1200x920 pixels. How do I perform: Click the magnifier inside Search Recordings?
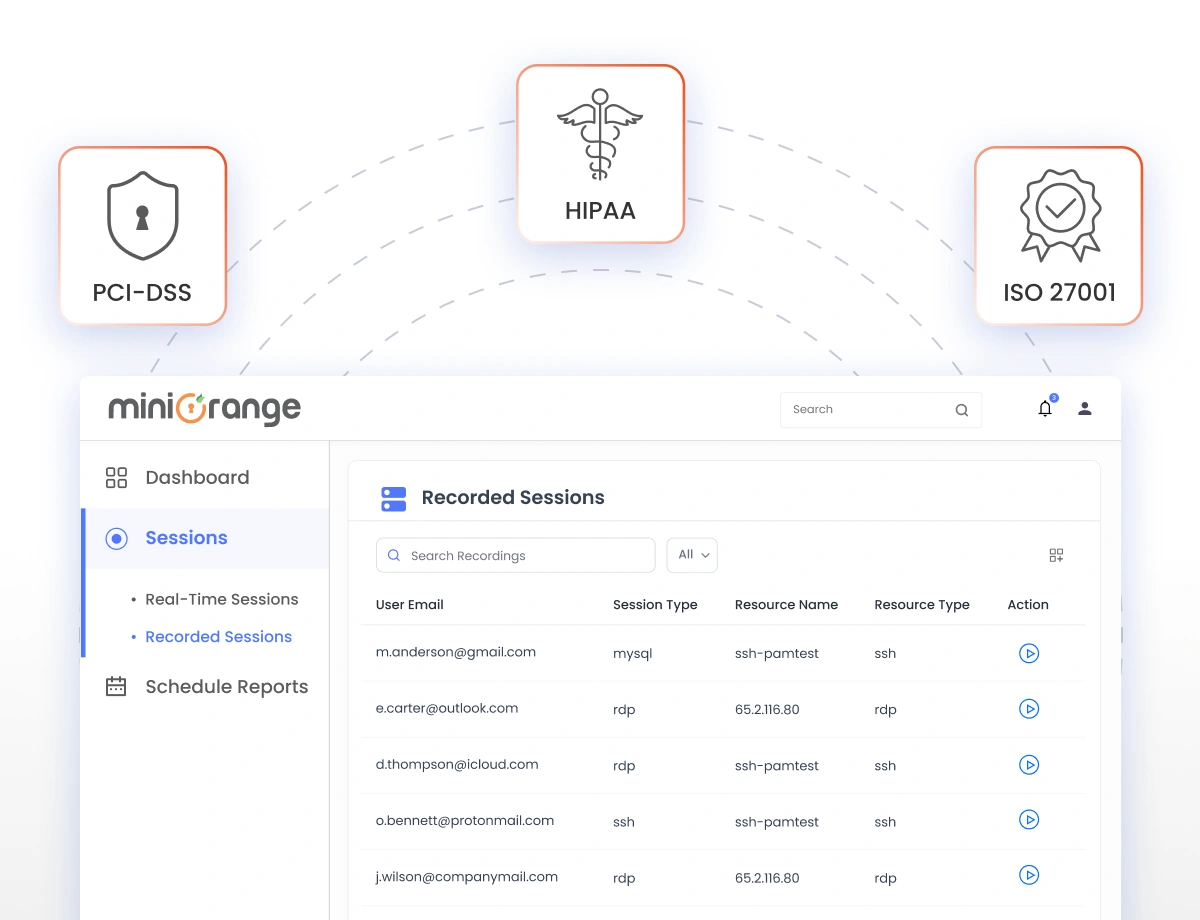tap(394, 555)
